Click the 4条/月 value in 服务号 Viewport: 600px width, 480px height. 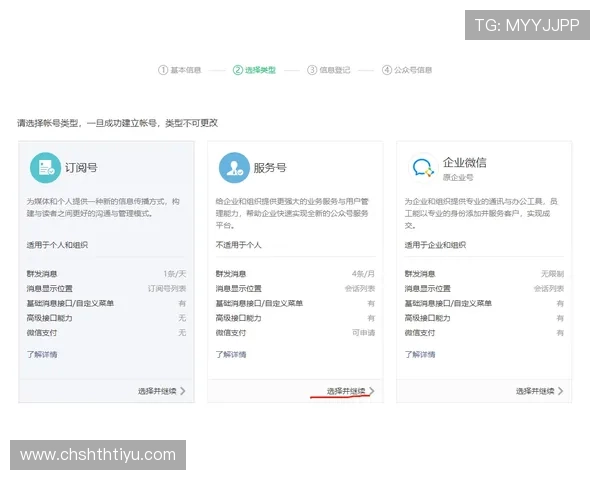(363, 274)
